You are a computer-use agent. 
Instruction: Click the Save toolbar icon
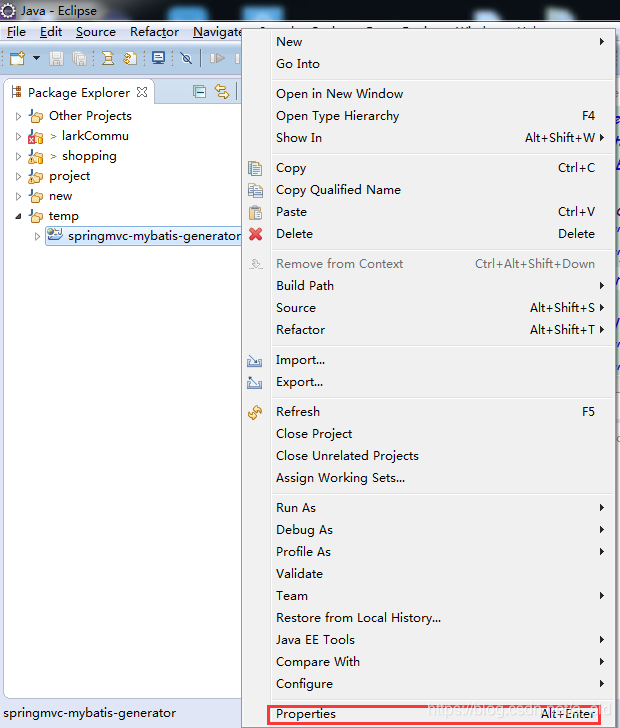coord(57,58)
